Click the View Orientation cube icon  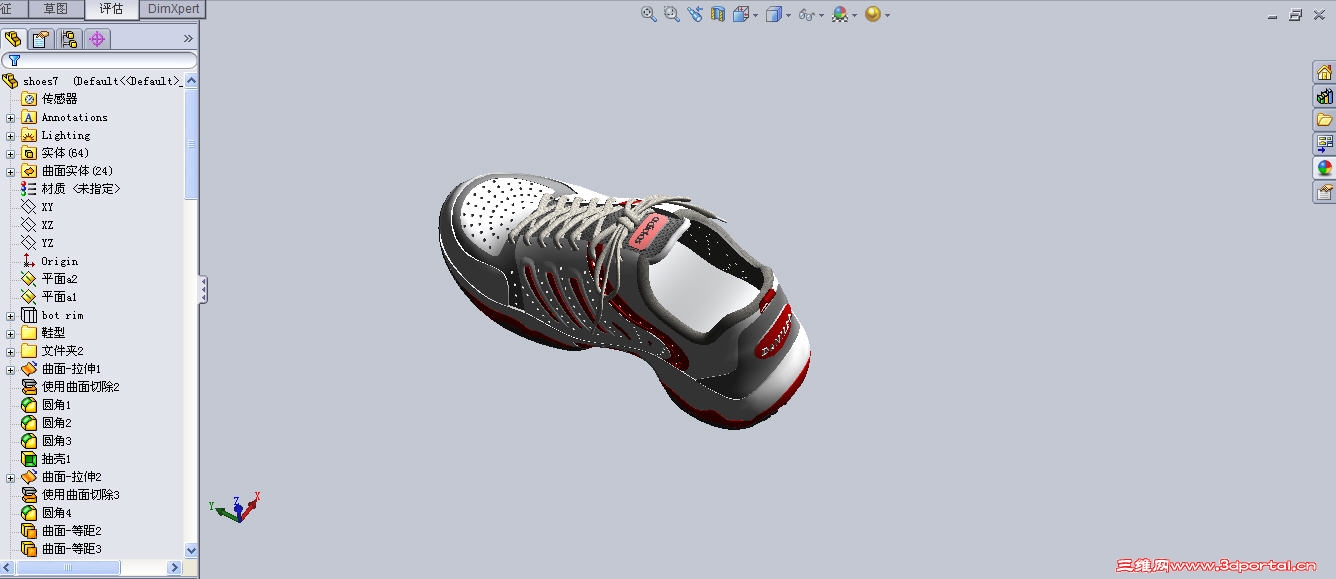tap(741, 14)
